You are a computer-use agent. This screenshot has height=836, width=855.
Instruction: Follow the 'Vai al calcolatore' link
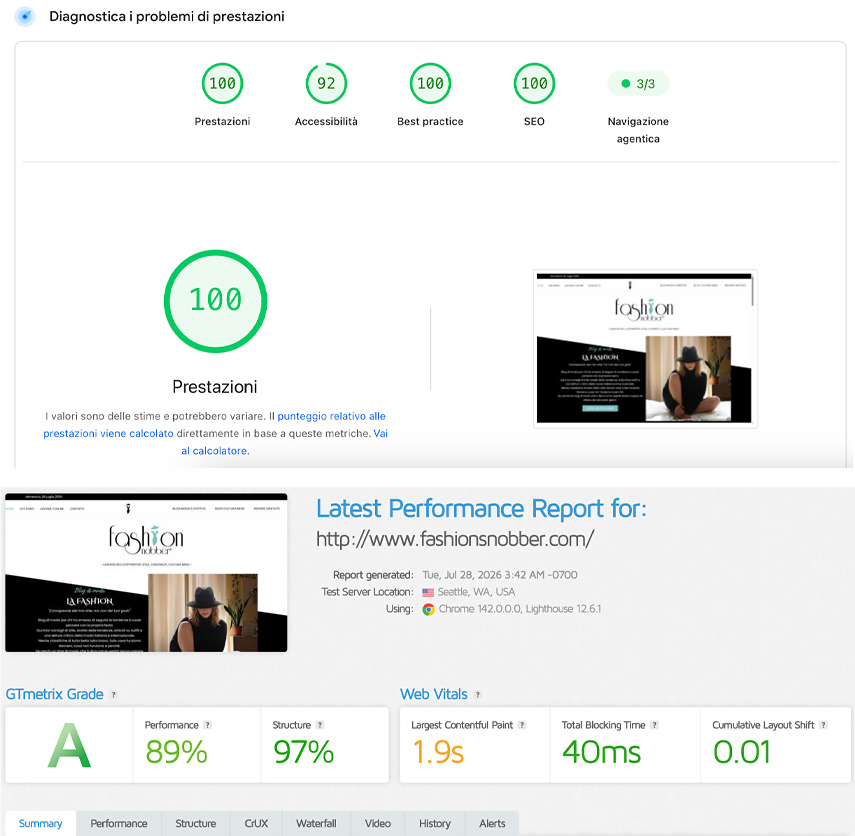click(x=285, y=442)
